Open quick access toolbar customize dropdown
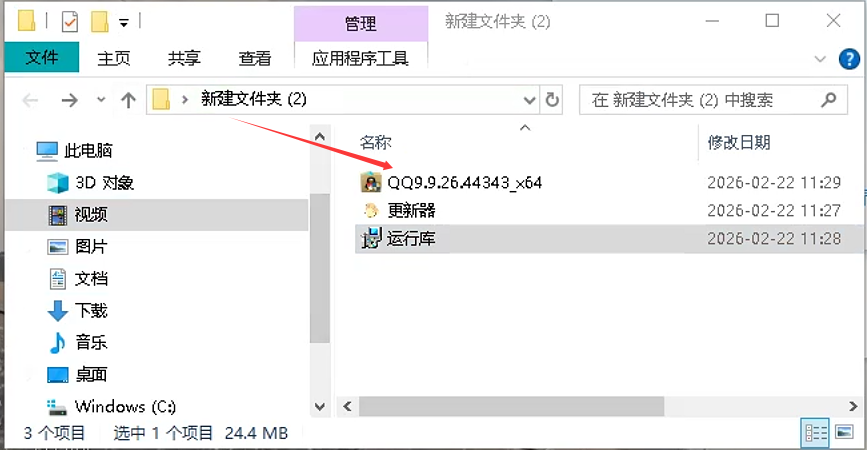This screenshot has width=867, height=450. coord(124,23)
